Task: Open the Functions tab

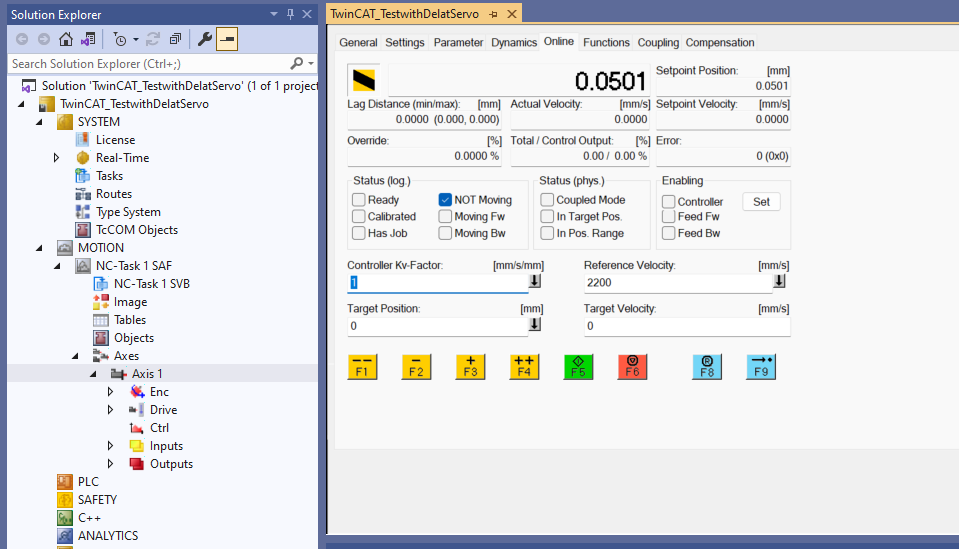Action: click(606, 42)
